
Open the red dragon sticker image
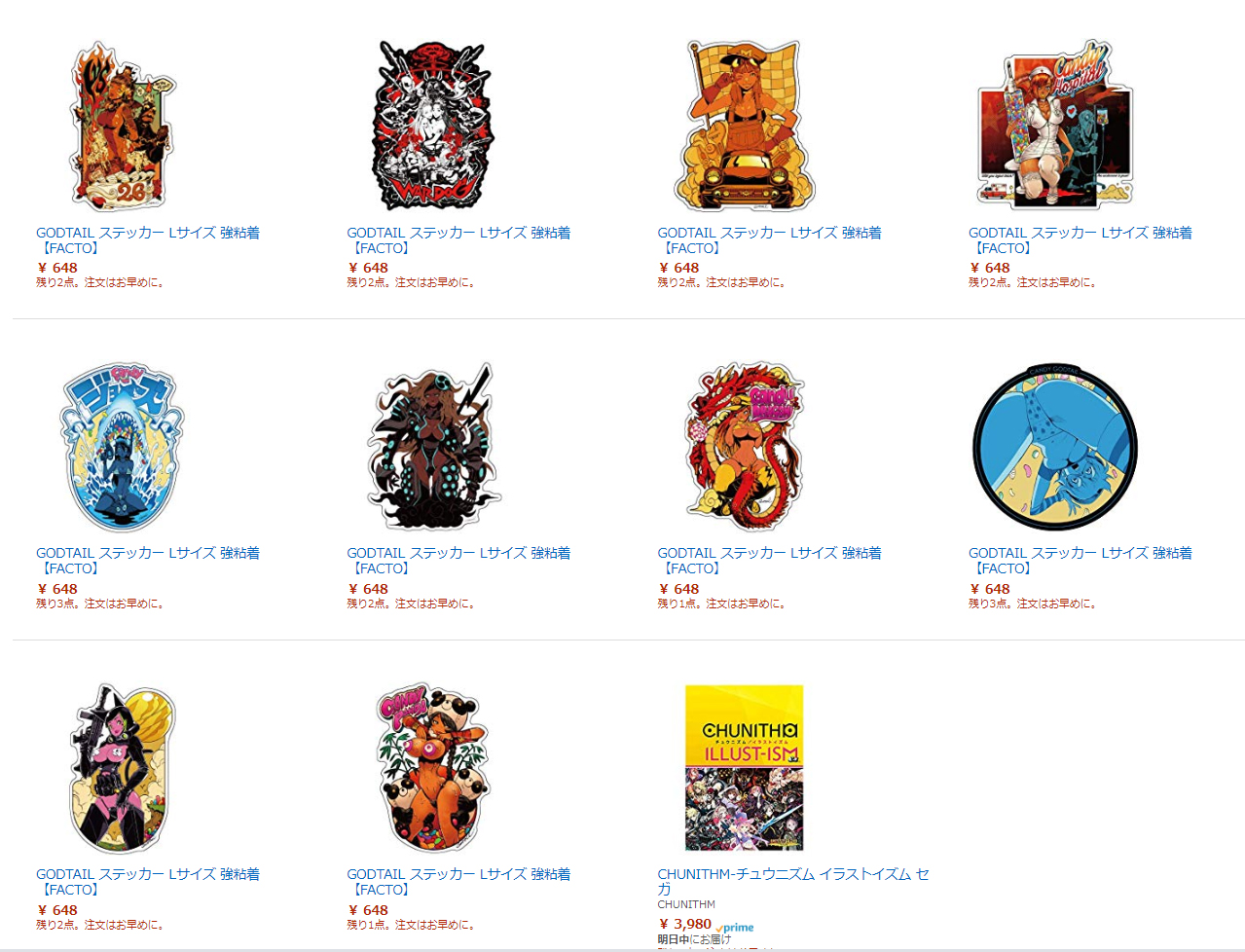point(745,447)
